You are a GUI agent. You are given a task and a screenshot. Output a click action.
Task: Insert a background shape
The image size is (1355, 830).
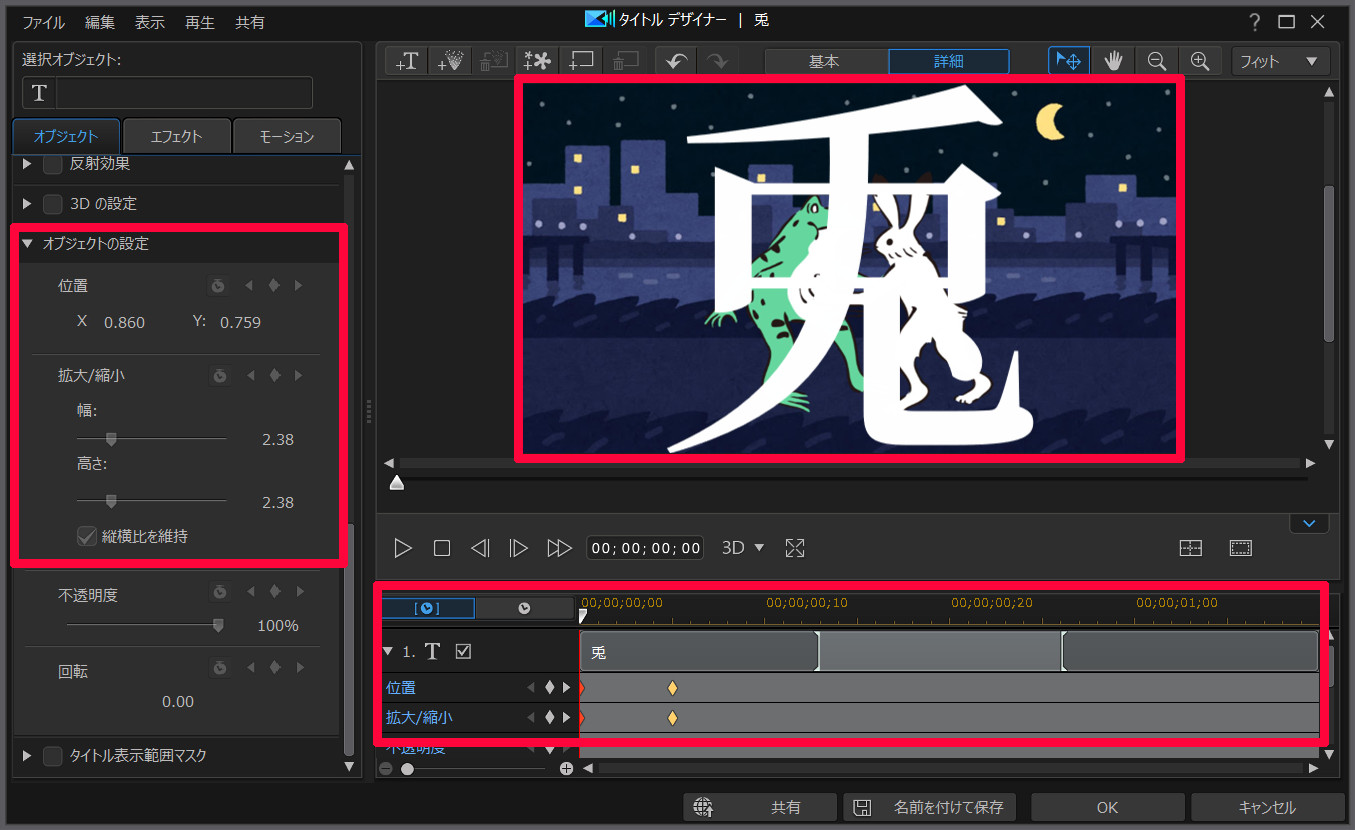[x=582, y=61]
